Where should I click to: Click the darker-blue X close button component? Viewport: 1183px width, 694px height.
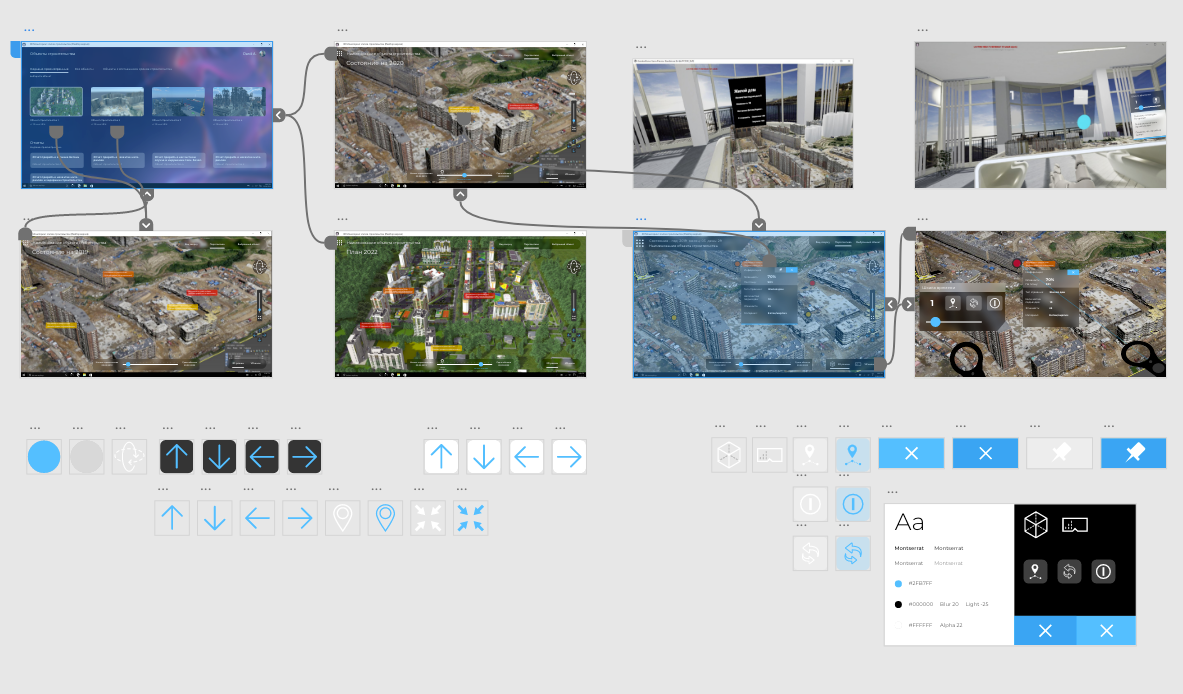[985, 453]
